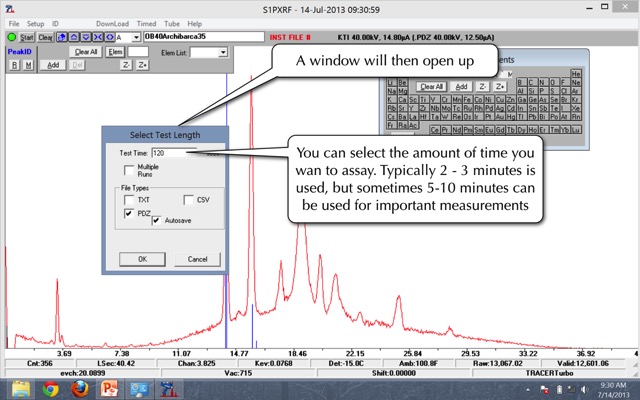
Task: Click the horizontal compress arrows icon
Action: [98, 38]
